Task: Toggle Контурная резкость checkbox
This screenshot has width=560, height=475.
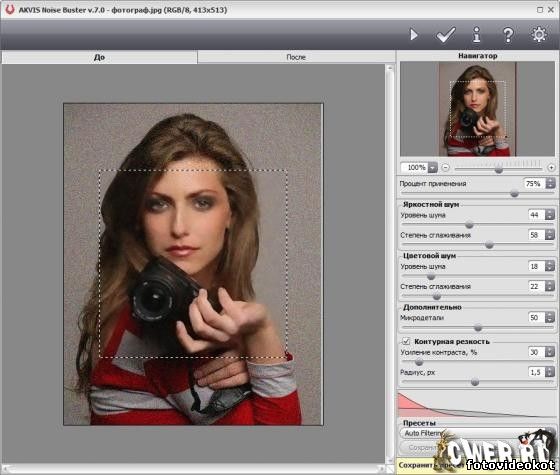Action: tap(406, 341)
